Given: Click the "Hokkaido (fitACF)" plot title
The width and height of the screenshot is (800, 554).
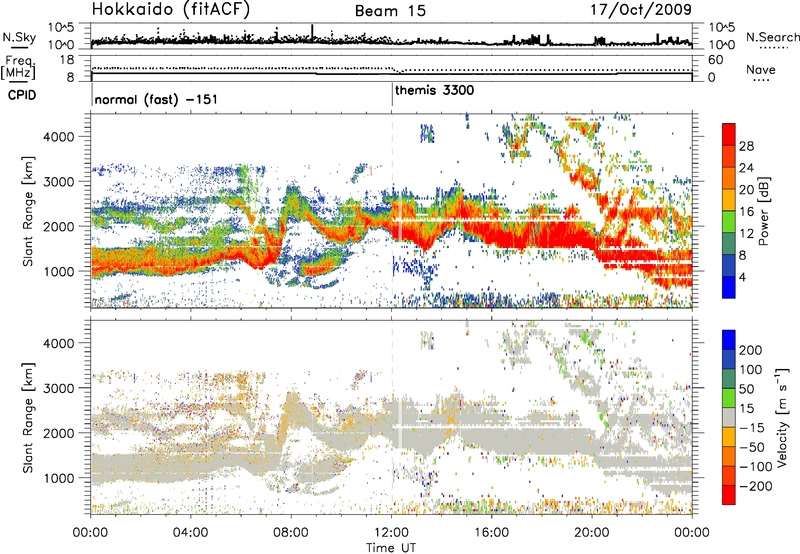Looking at the screenshot, I should click(170, 10).
